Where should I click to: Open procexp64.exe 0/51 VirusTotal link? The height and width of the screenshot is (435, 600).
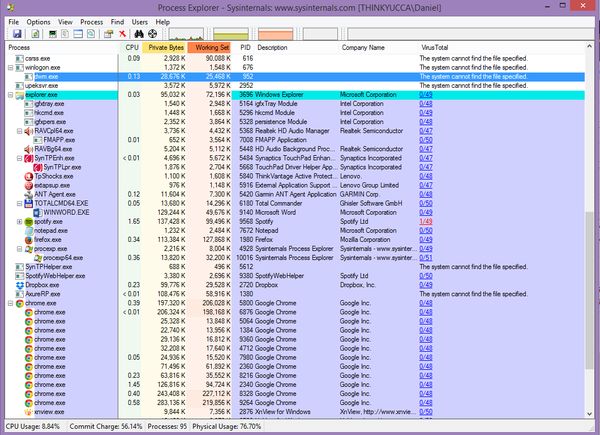click(x=426, y=258)
